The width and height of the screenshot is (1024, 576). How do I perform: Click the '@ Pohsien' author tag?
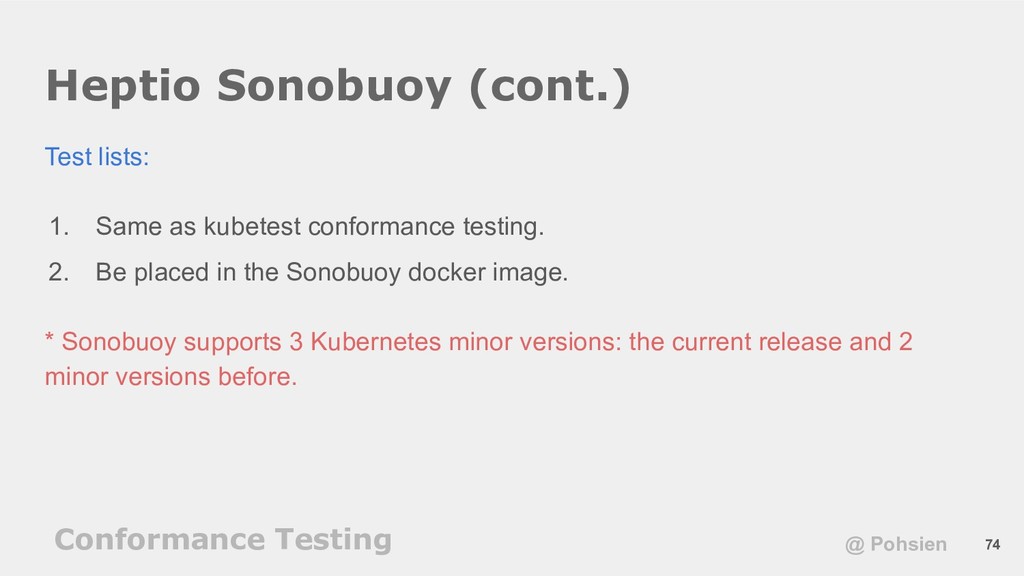click(895, 544)
